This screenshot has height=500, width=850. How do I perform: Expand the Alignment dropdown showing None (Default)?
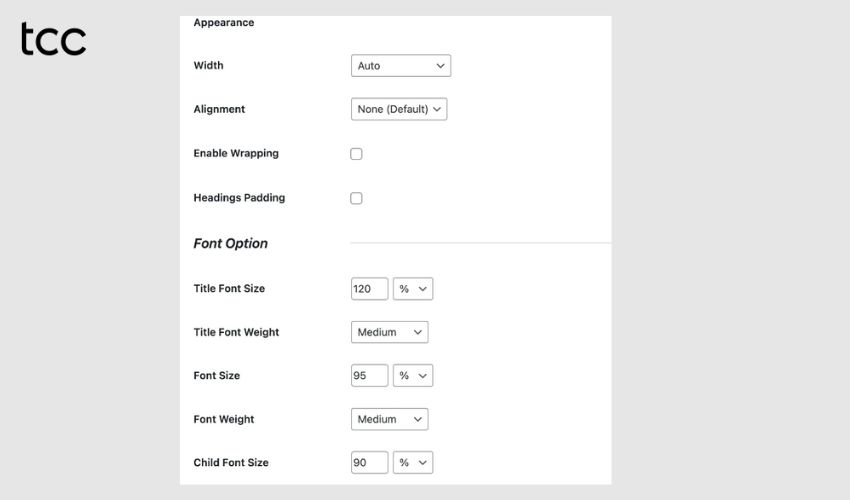tap(399, 109)
